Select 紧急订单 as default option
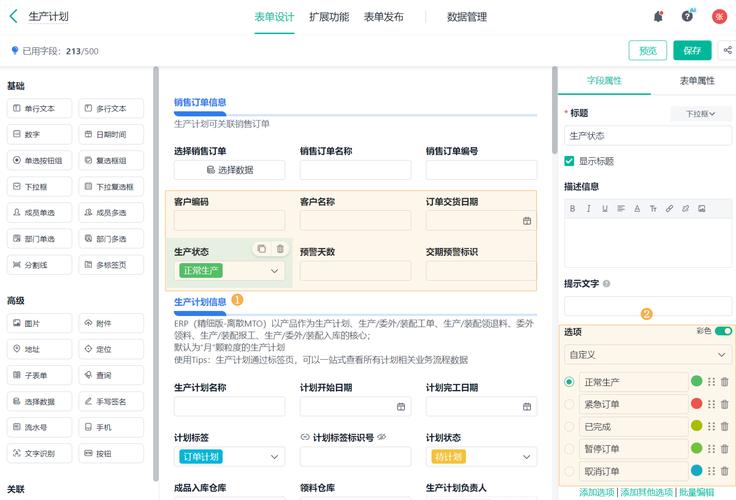 569,404
